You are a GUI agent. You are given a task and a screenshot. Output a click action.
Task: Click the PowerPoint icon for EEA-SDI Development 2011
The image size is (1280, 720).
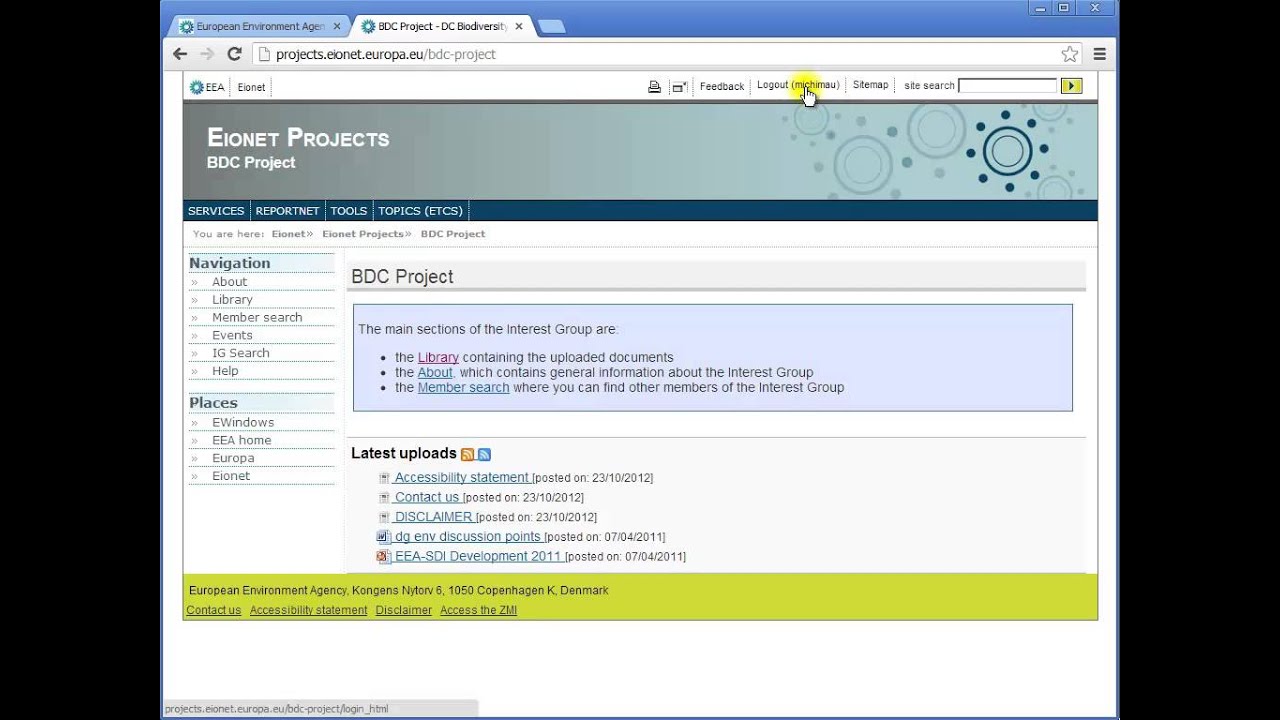[382, 556]
